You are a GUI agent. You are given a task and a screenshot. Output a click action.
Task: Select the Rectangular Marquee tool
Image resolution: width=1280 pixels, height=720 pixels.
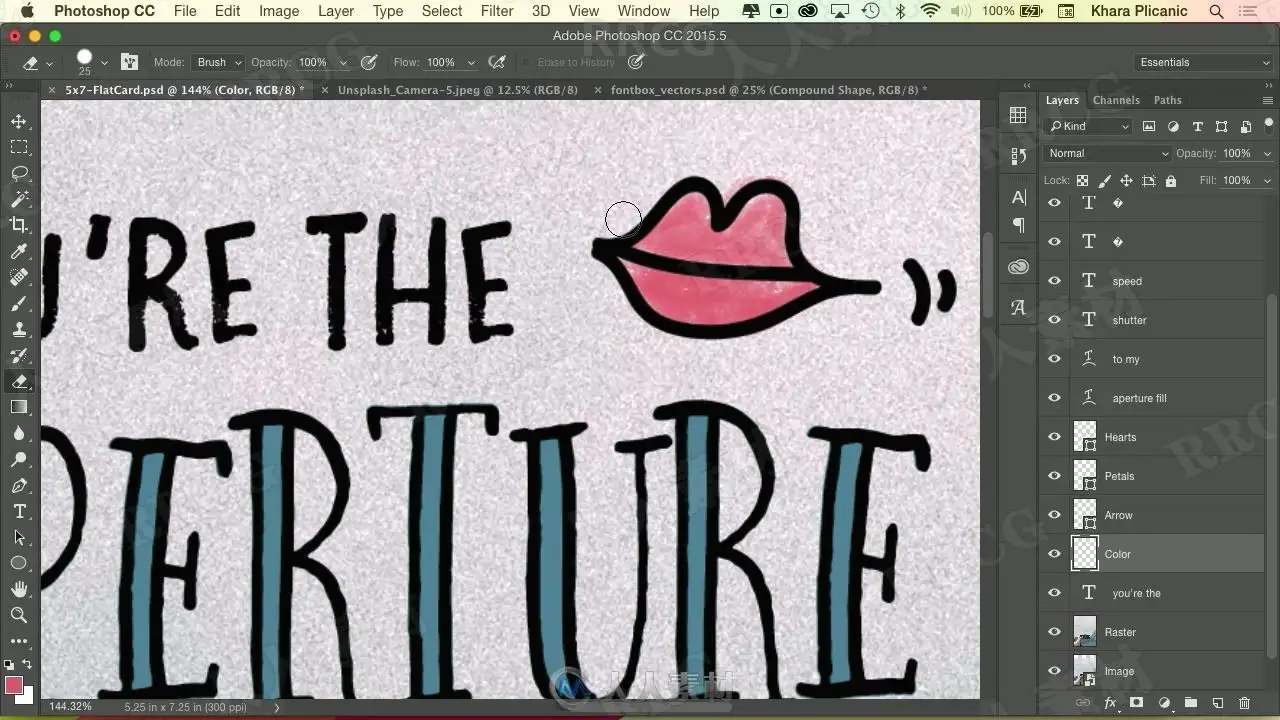click(x=19, y=147)
